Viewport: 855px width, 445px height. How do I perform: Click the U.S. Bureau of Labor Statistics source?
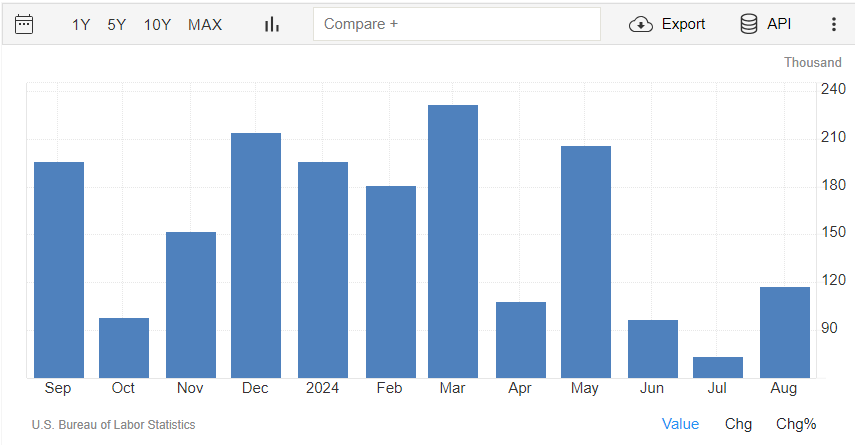click(113, 425)
